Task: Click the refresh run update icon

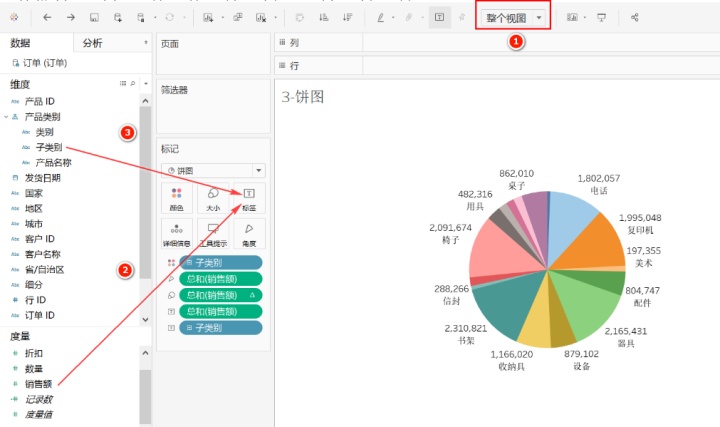Action: tap(169, 17)
